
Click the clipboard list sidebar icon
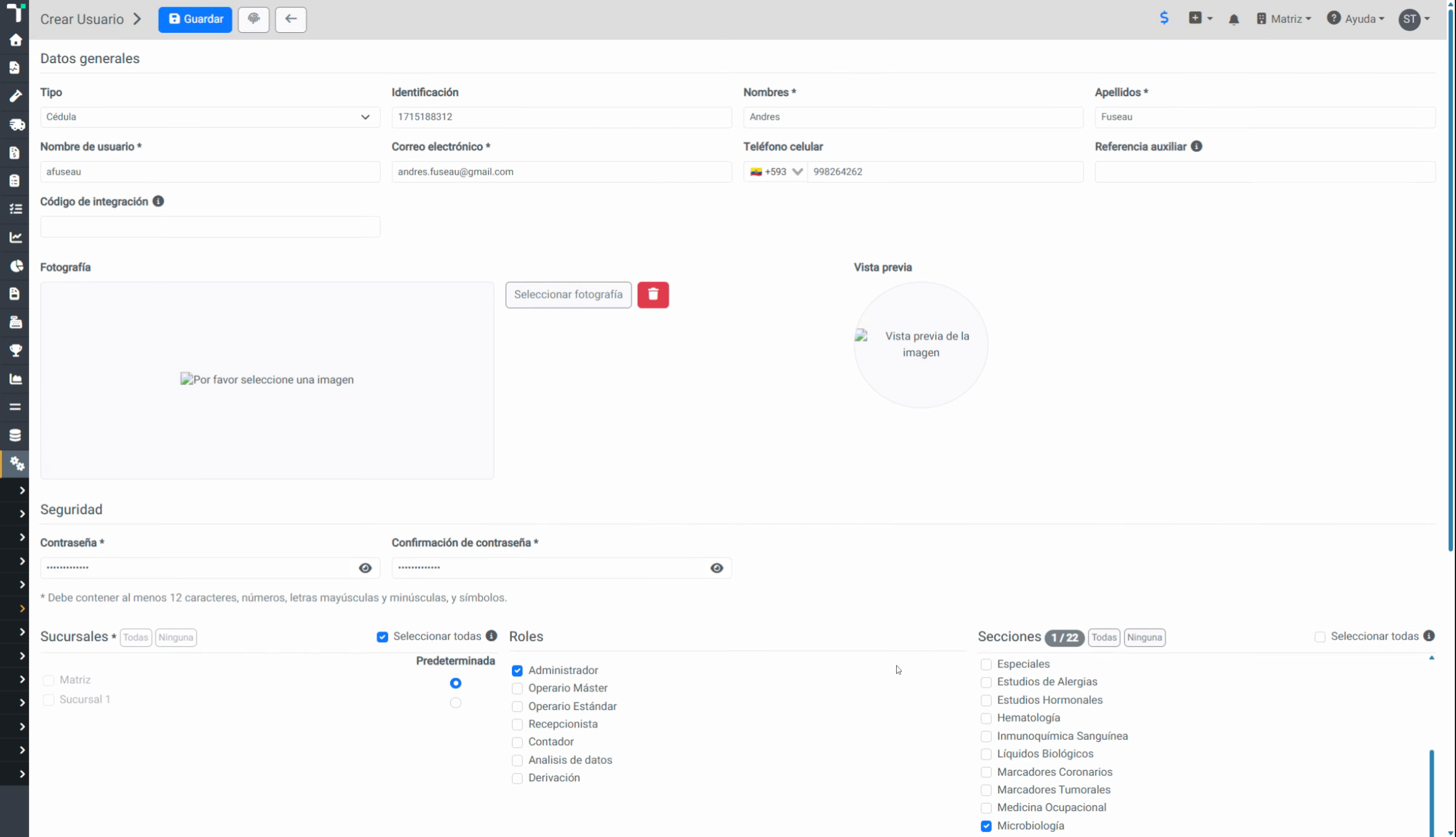[x=15, y=180]
